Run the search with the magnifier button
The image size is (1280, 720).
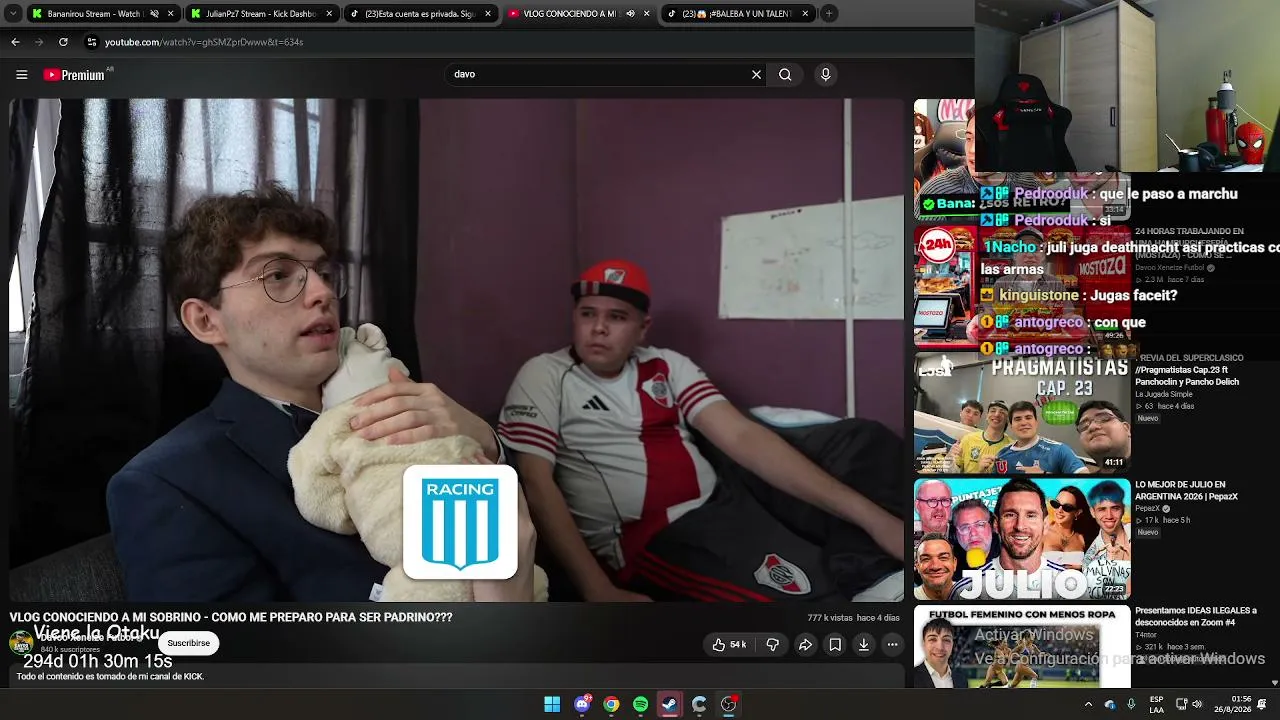(785, 74)
